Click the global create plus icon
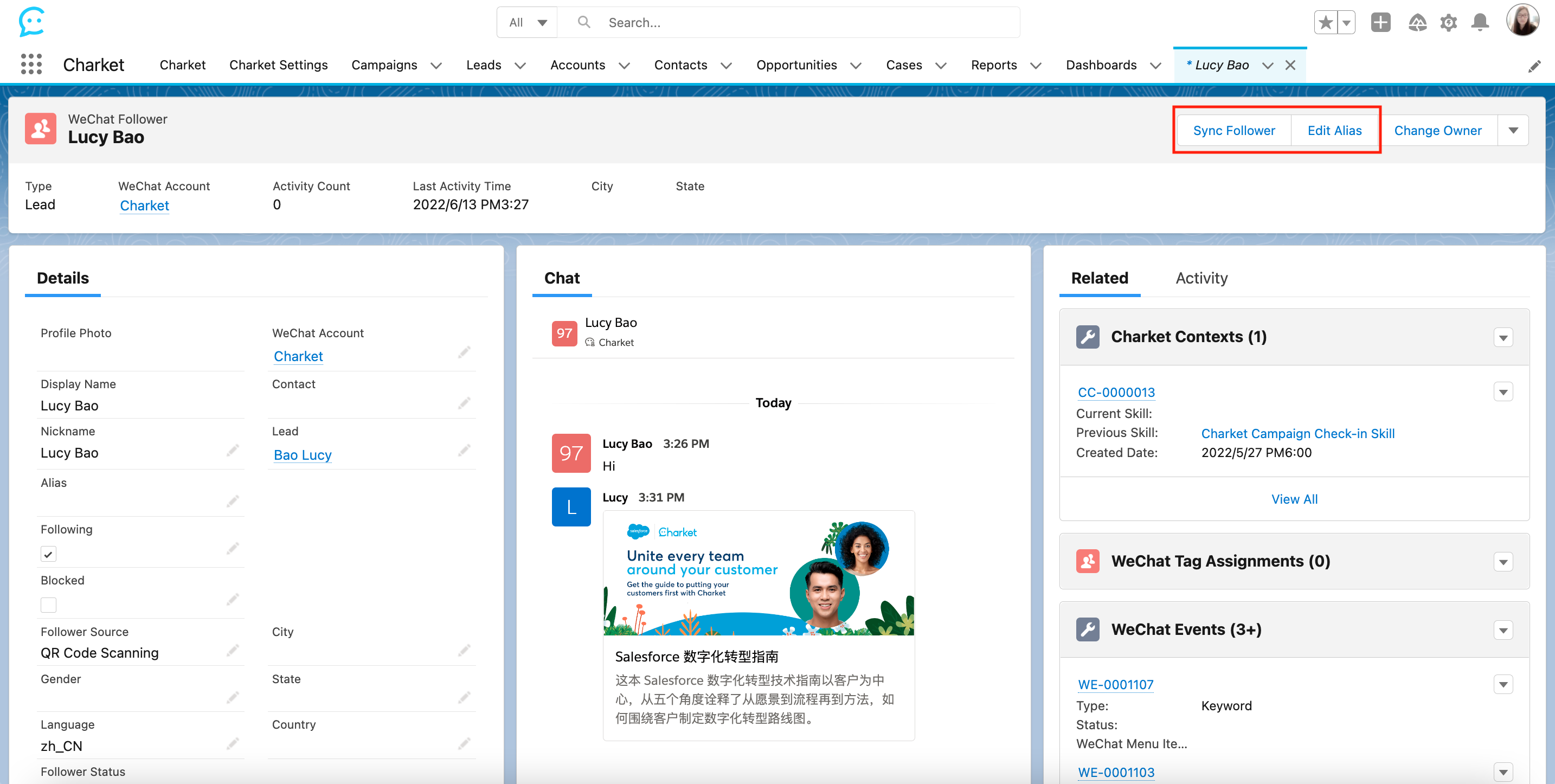This screenshot has width=1555, height=784. coord(1380,23)
